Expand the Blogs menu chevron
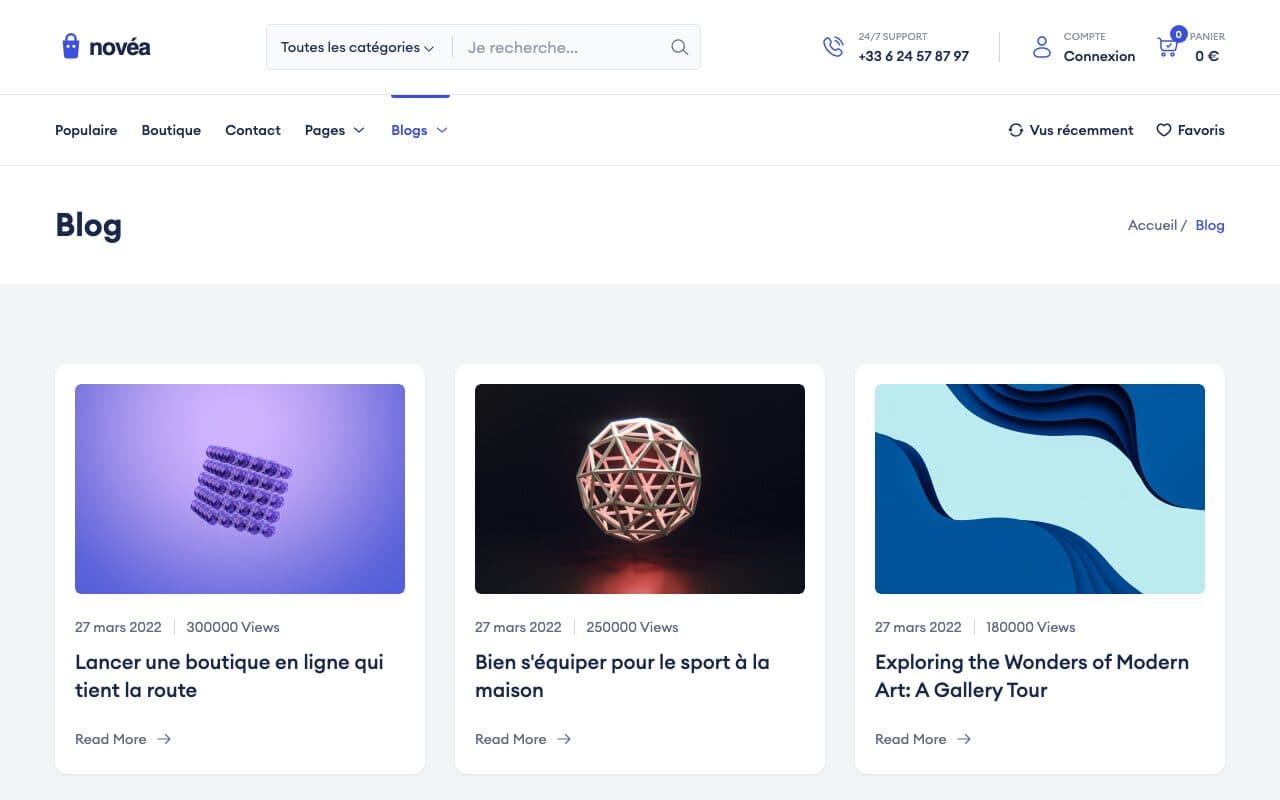 pyautogui.click(x=442, y=130)
